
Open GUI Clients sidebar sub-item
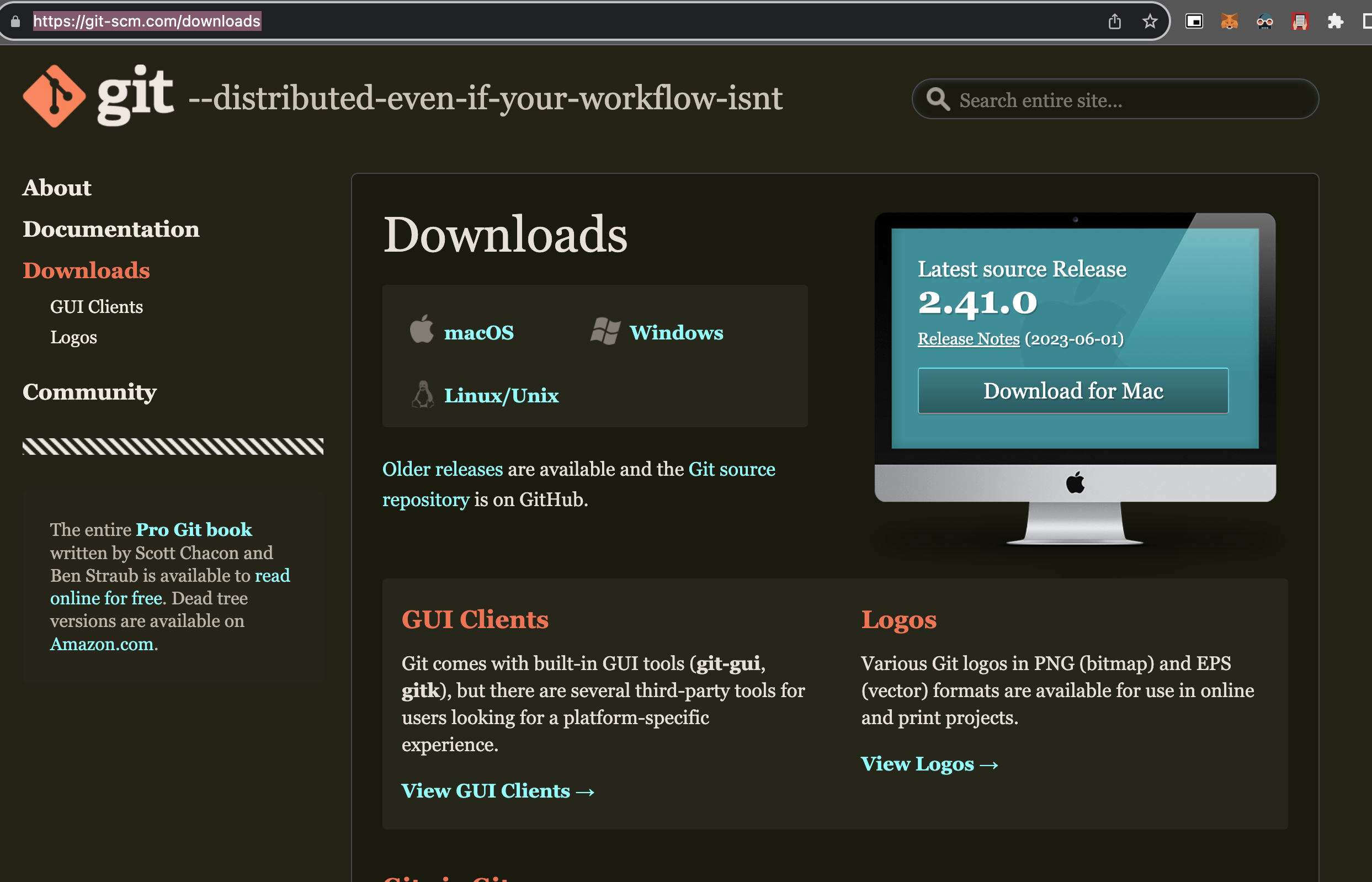click(97, 307)
